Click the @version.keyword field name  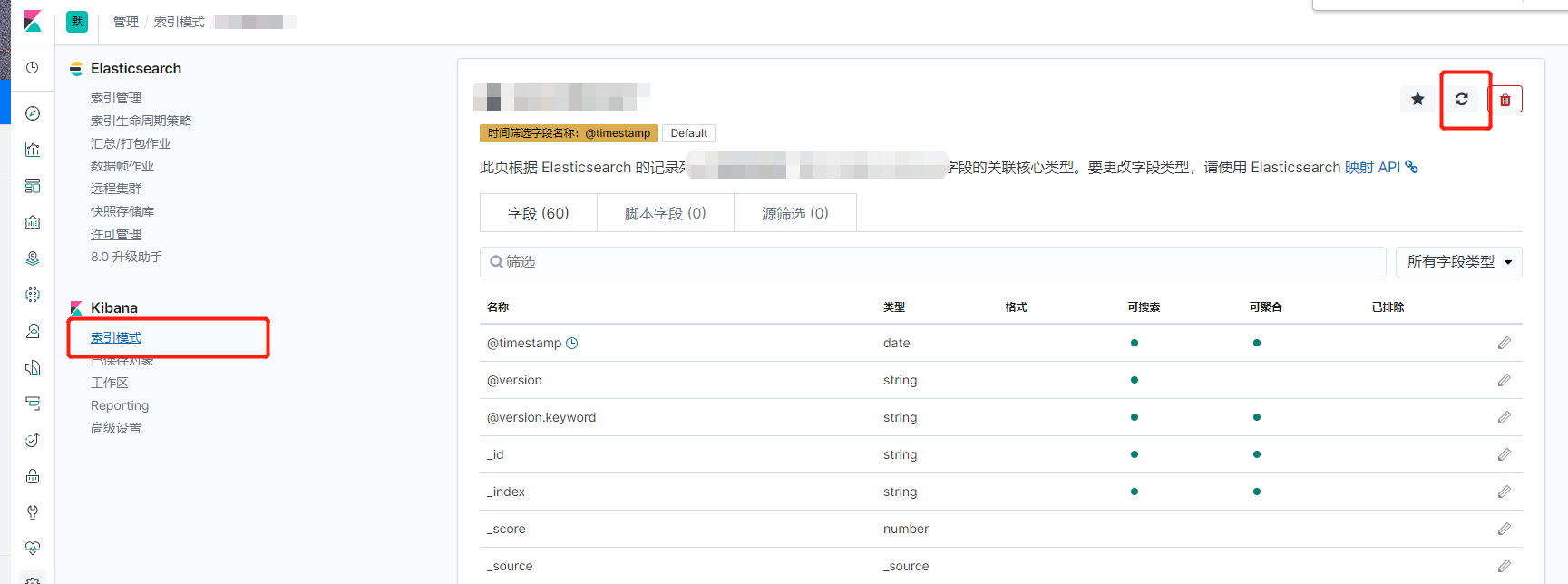541,417
